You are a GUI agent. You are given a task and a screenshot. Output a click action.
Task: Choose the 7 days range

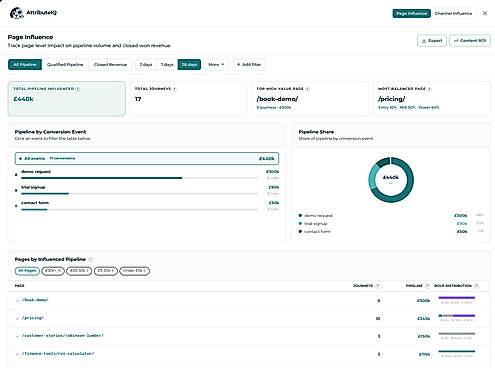tap(167, 64)
